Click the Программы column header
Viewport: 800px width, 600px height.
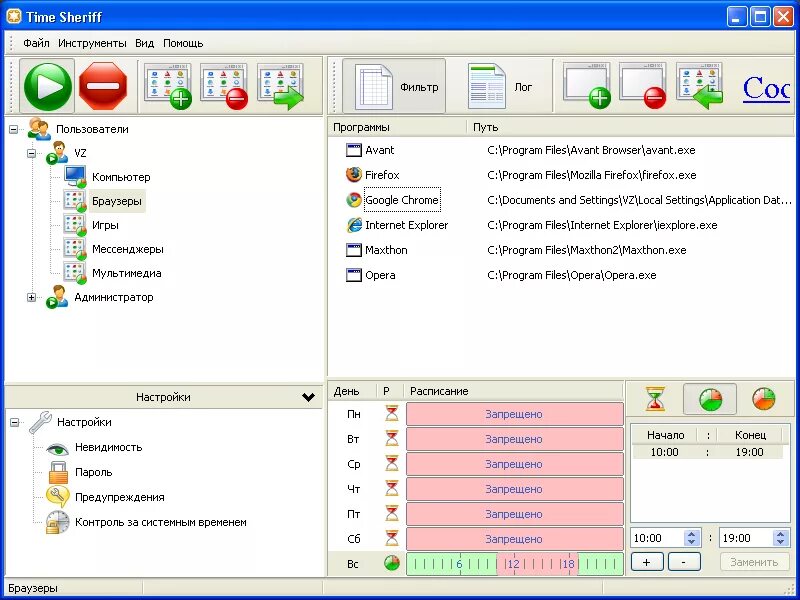click(397, 127)
